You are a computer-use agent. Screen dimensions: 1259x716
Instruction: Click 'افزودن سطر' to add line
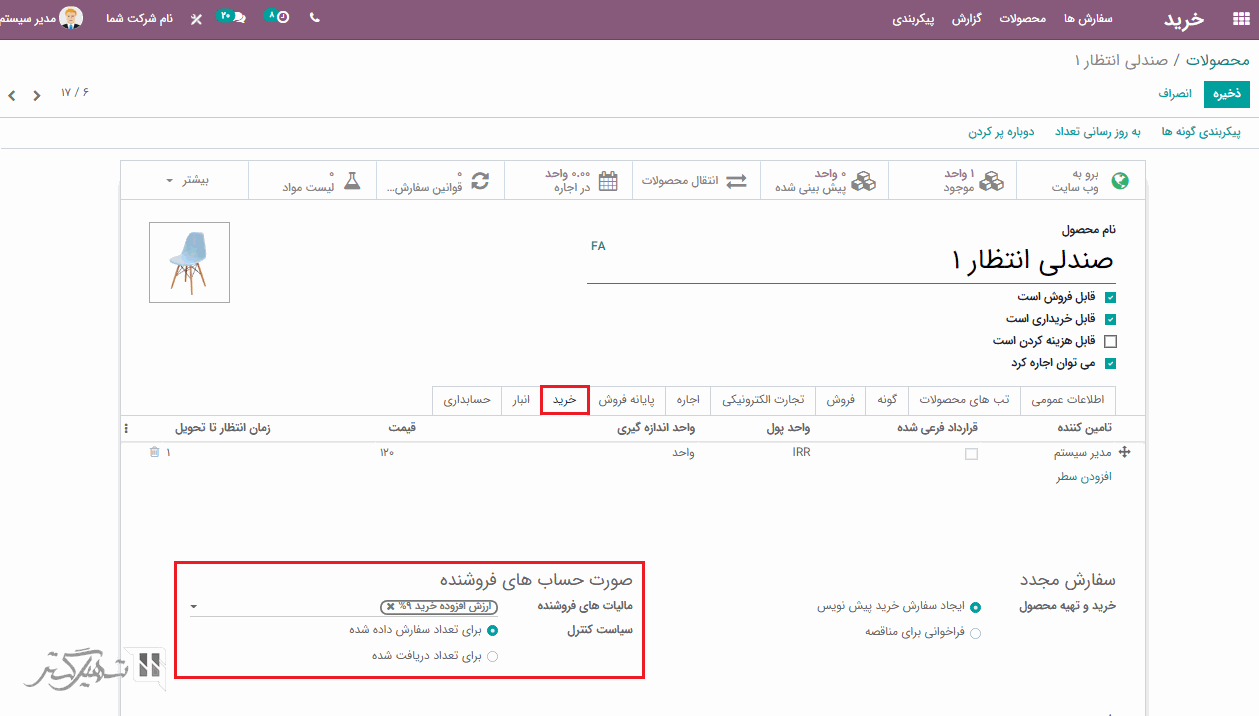click(x=1084, y=477)
